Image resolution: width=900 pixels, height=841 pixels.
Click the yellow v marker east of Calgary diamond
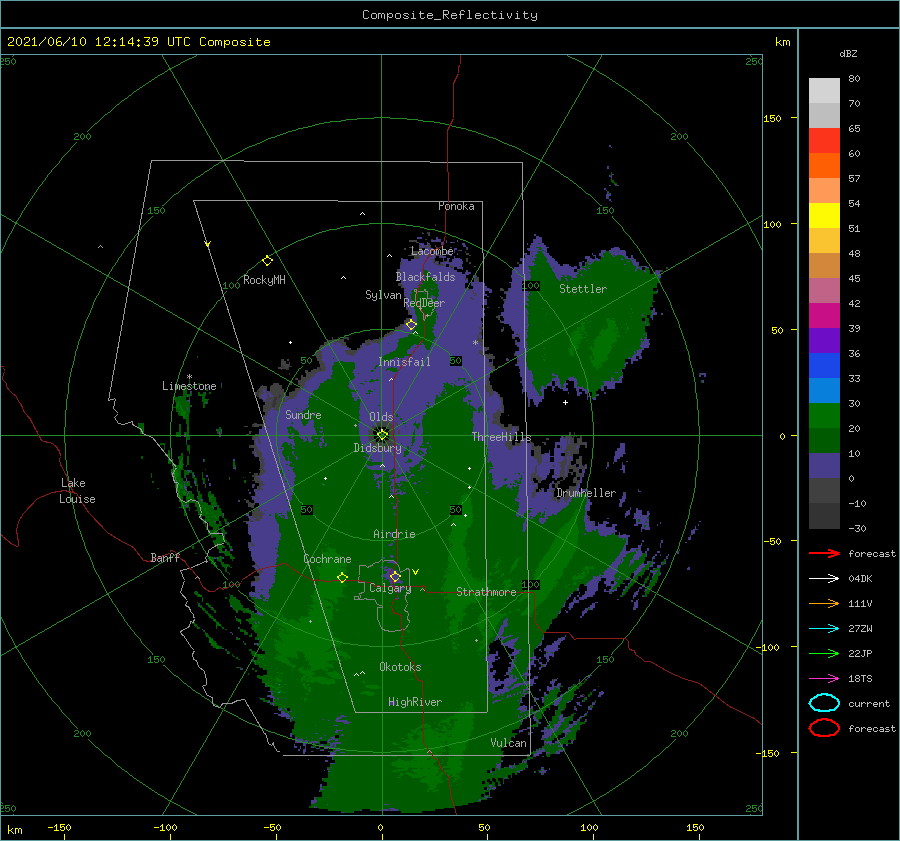(x=415, y=572)
